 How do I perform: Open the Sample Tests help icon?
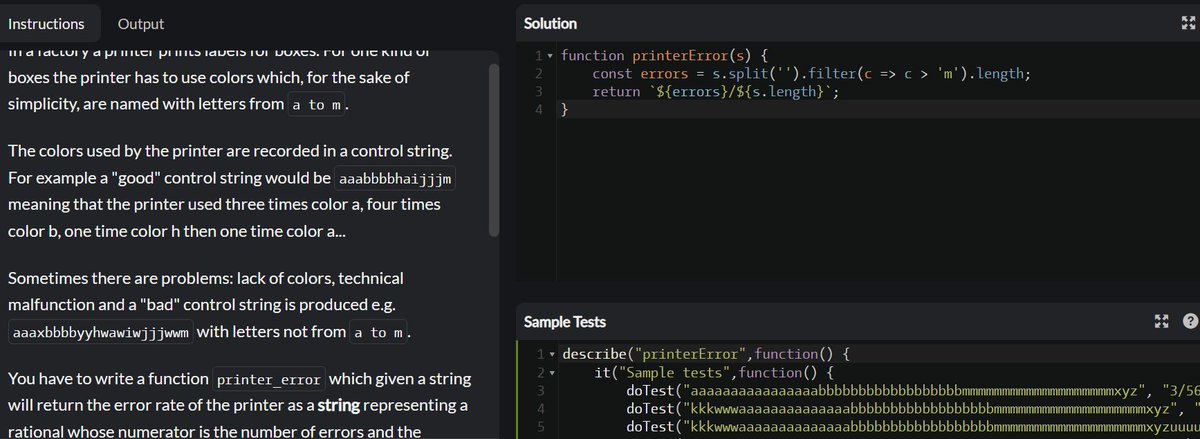coord(1189,321)
